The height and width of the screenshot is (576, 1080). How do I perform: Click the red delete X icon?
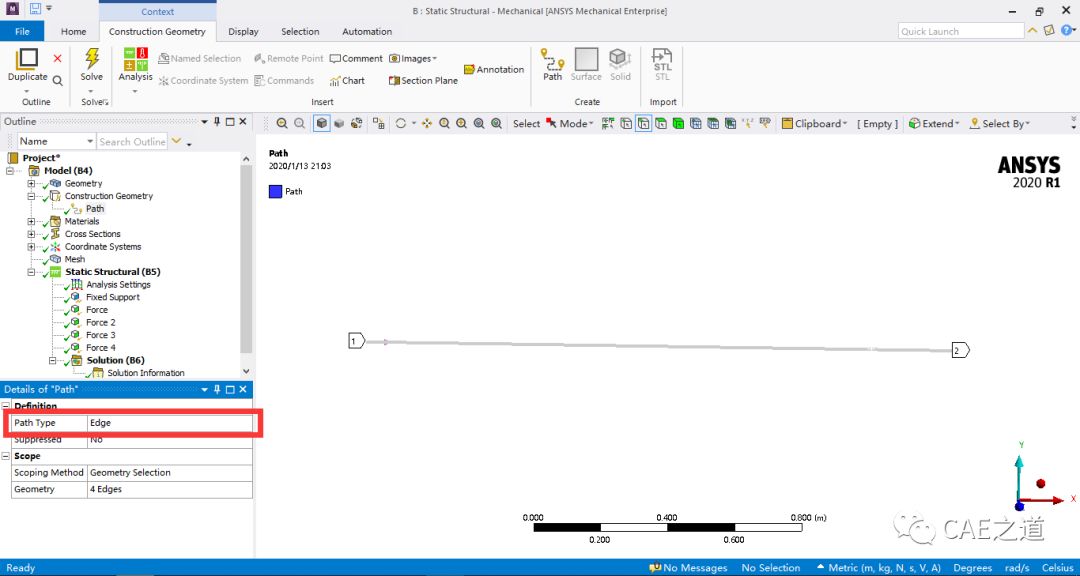[57, 59]
